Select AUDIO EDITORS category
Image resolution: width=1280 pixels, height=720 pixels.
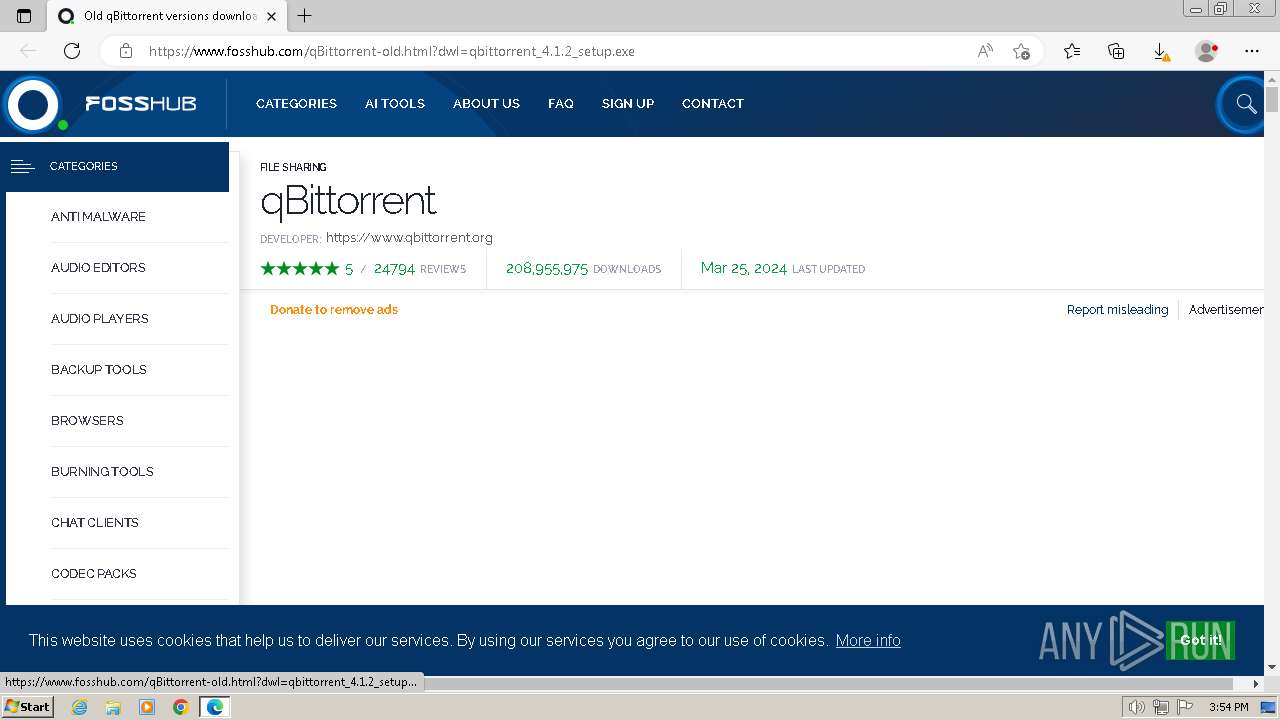pyautogui.click(x=98, y=268)
